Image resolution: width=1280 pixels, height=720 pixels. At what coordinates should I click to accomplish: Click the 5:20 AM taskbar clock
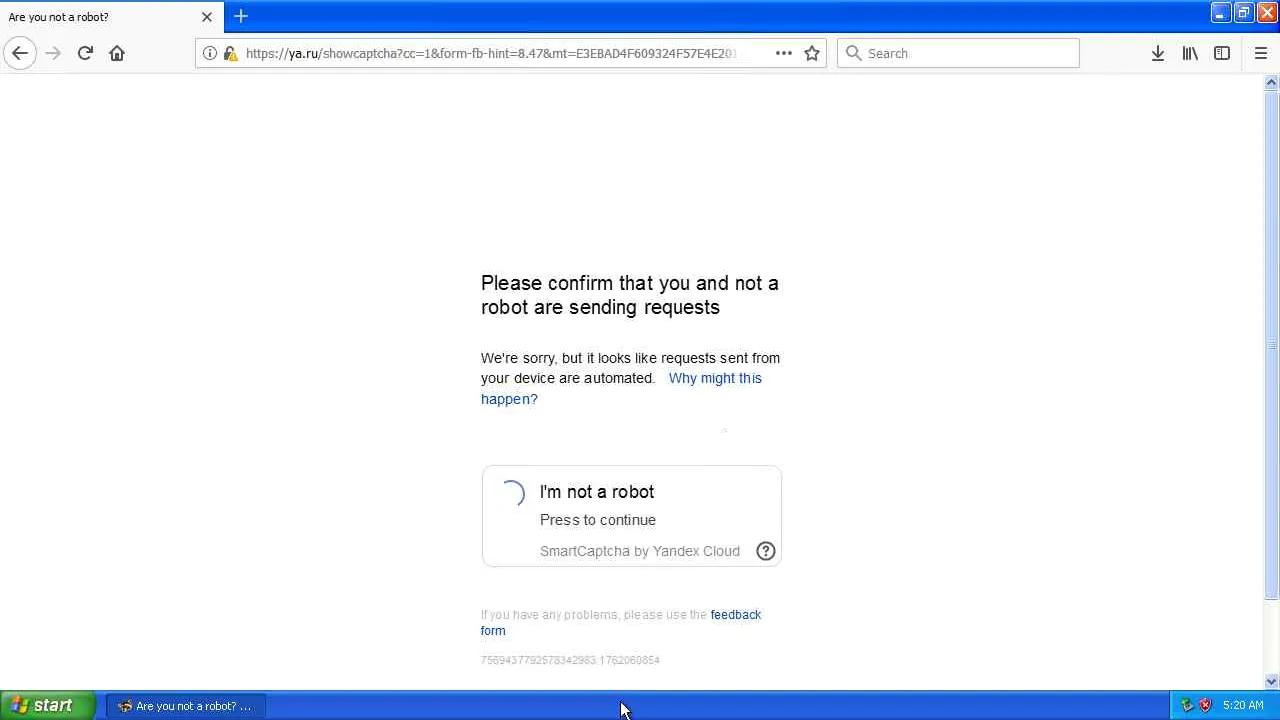pyautogui.click(x=1243, y=705)
